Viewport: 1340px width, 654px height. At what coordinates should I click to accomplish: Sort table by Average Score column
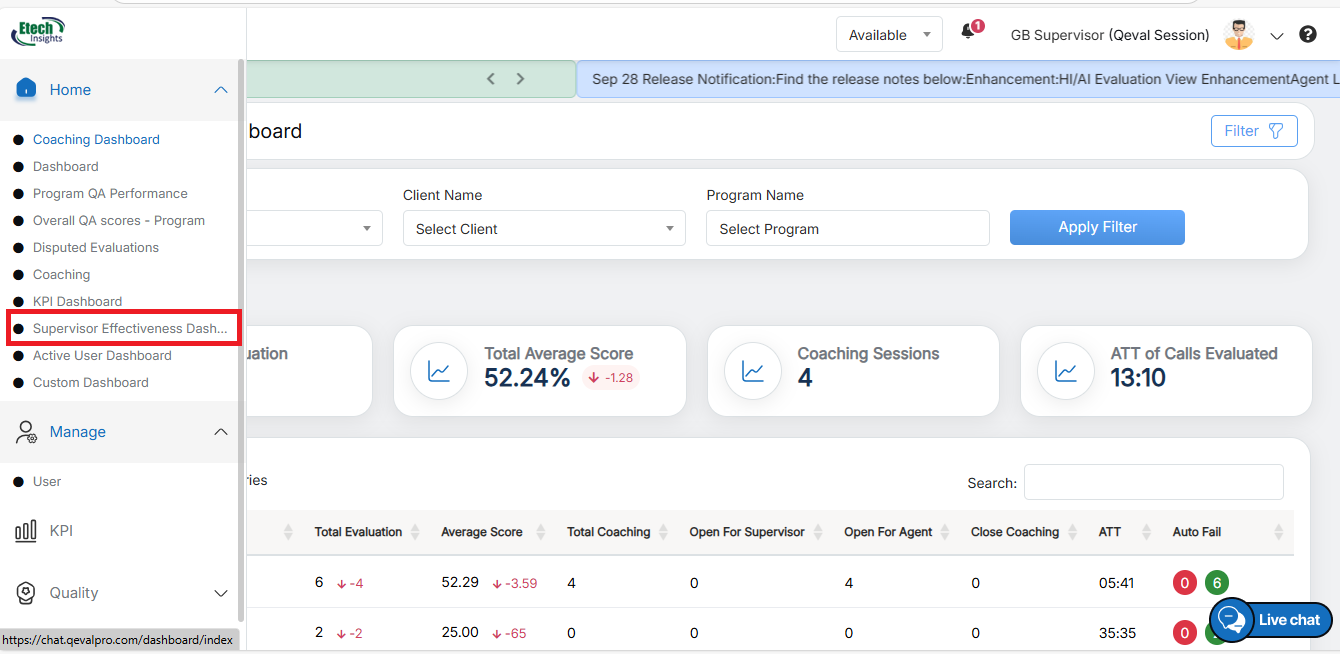coord(482,532)
